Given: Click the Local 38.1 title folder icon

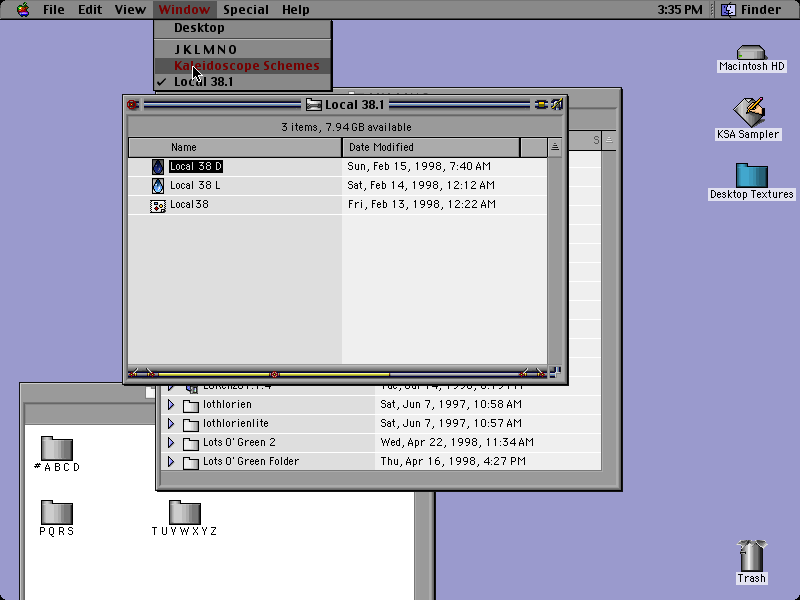Looking at the screenshot, I should tap(313, 105).
